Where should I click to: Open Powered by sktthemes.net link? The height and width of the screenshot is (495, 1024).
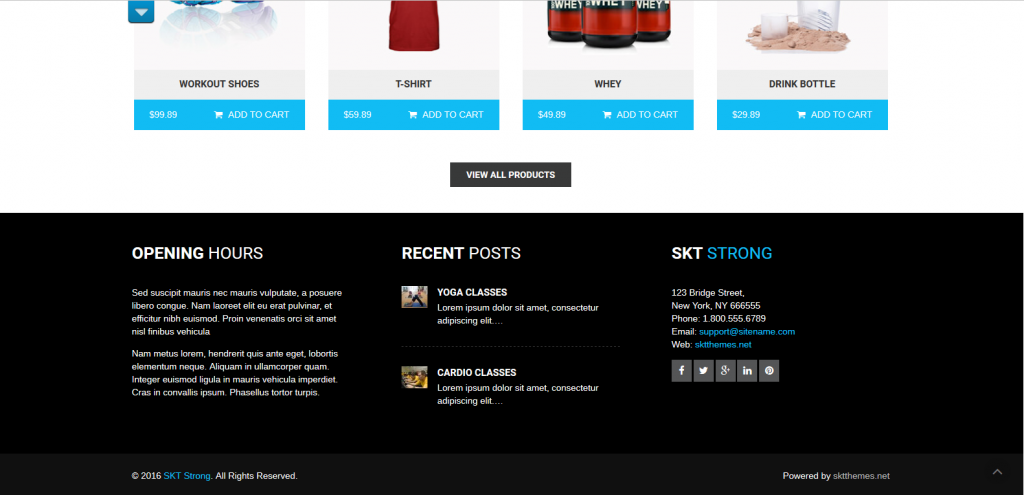coord(861,476)
